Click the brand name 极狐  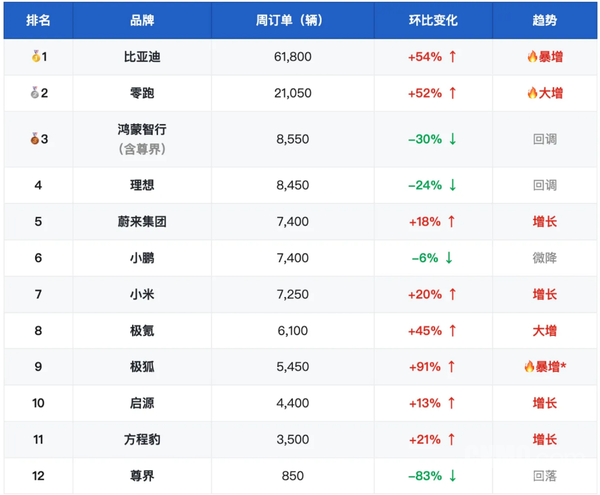[142, 366]
